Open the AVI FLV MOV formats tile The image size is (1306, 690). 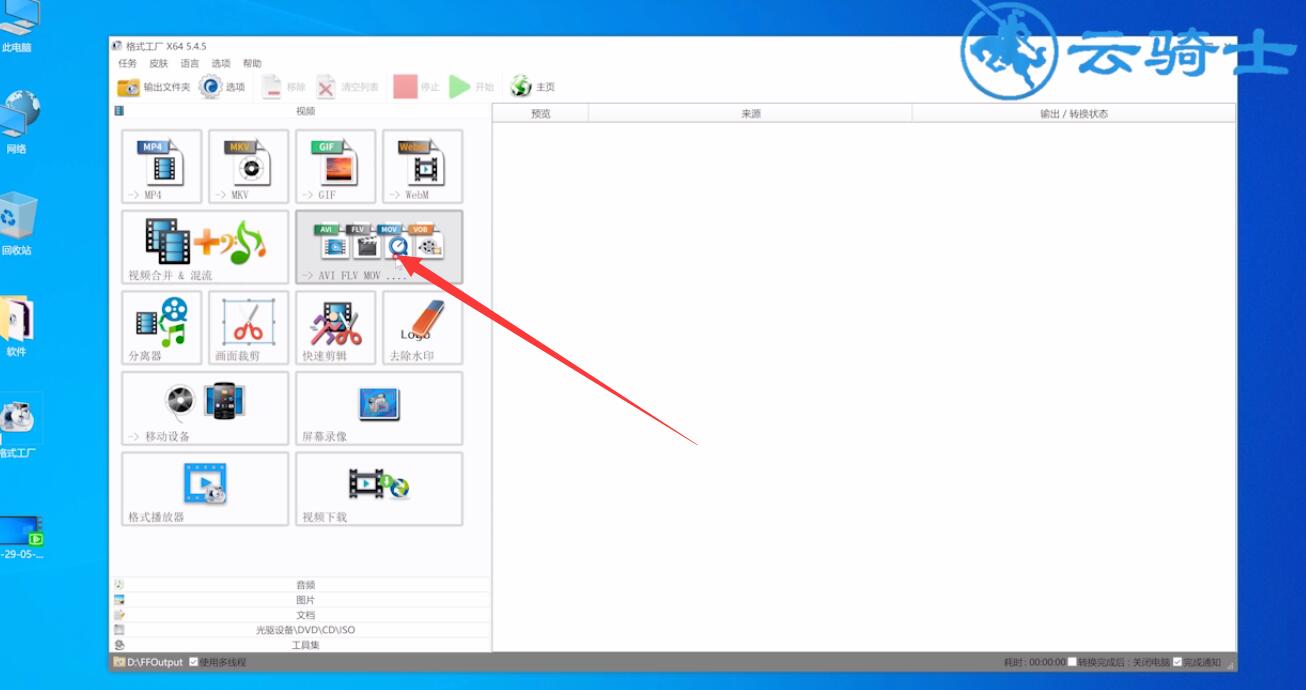[379, 247]
